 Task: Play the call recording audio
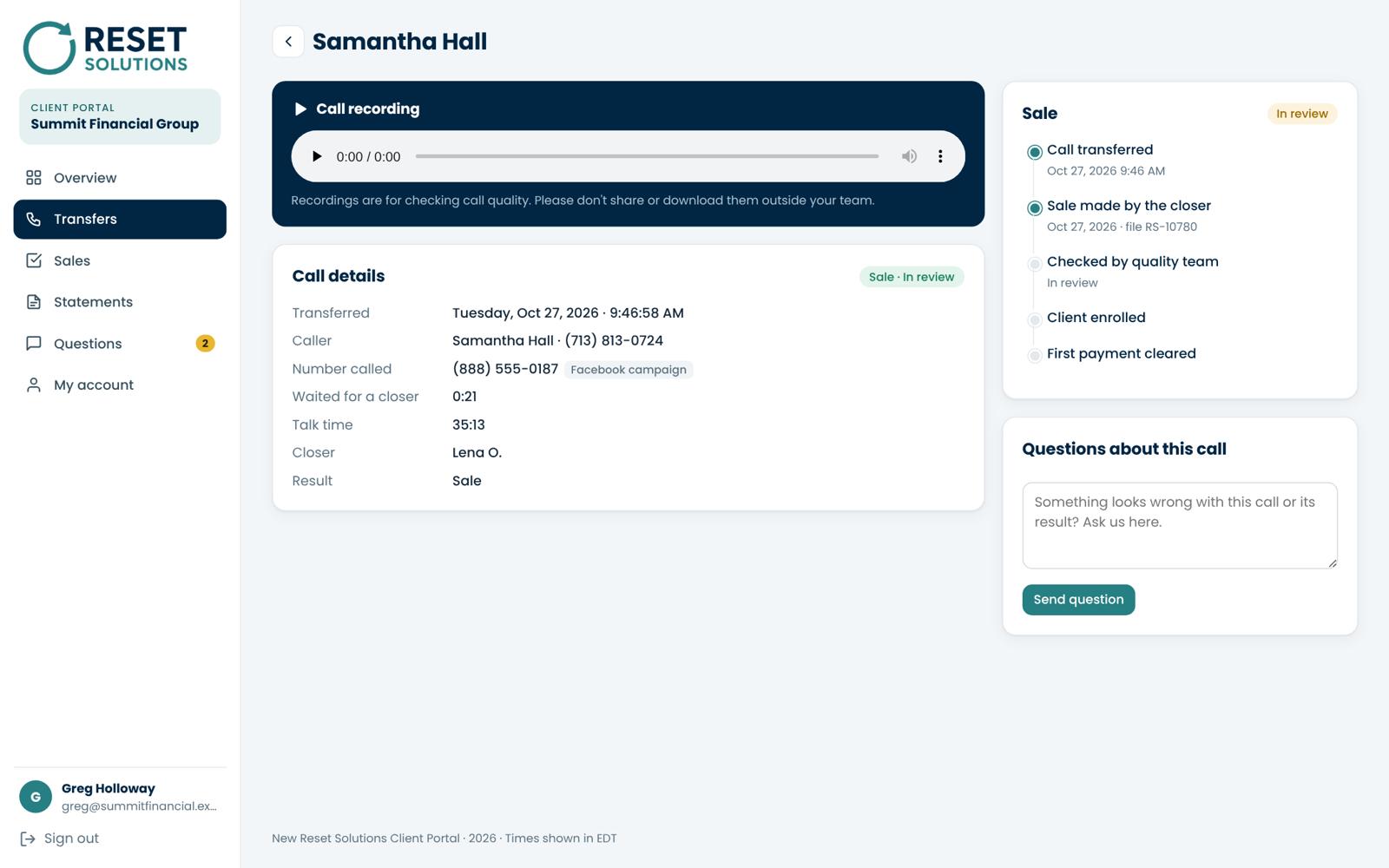[x=317, y=156]
